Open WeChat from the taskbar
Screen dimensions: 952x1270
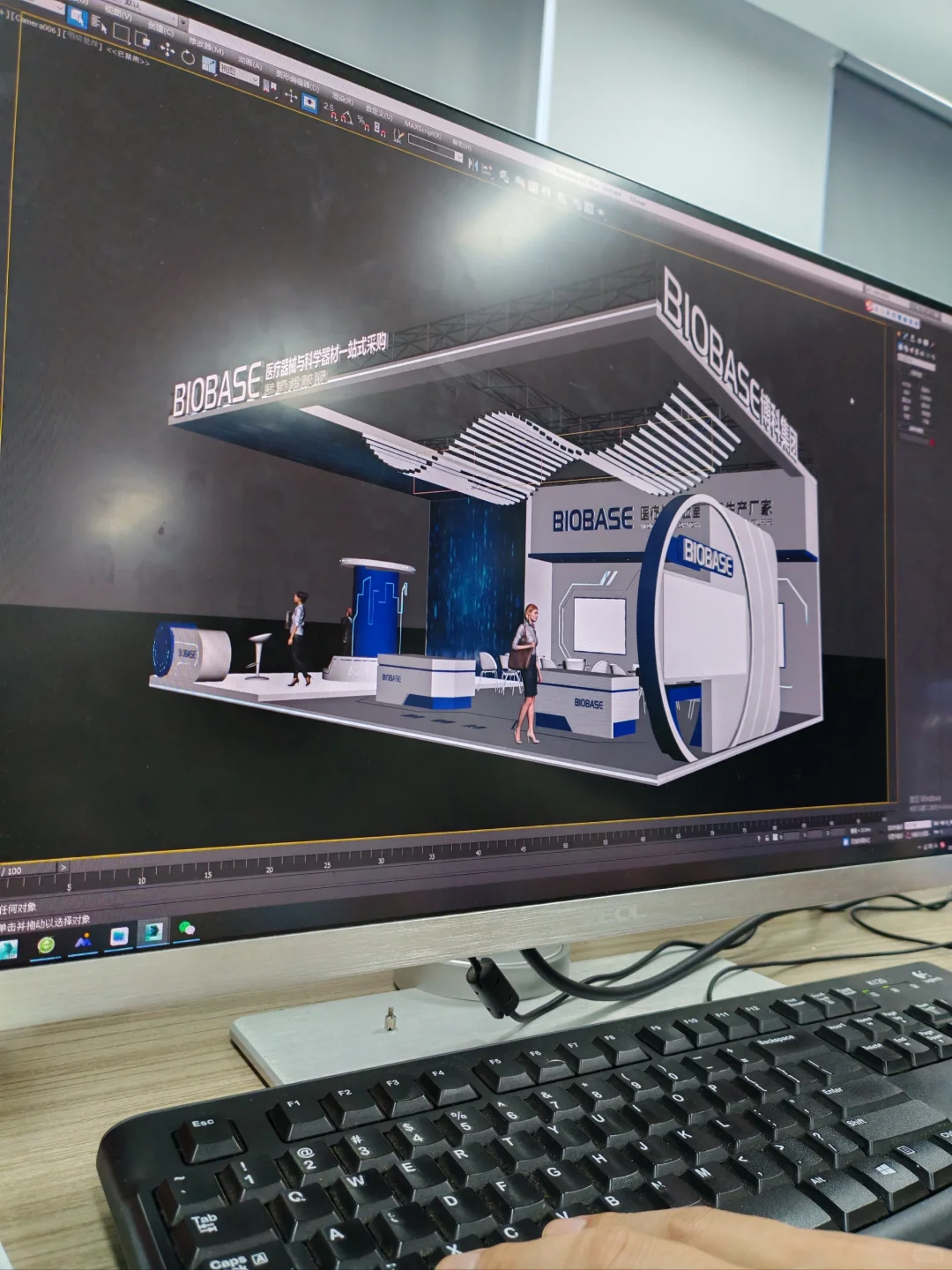click(x=187, y=928)
